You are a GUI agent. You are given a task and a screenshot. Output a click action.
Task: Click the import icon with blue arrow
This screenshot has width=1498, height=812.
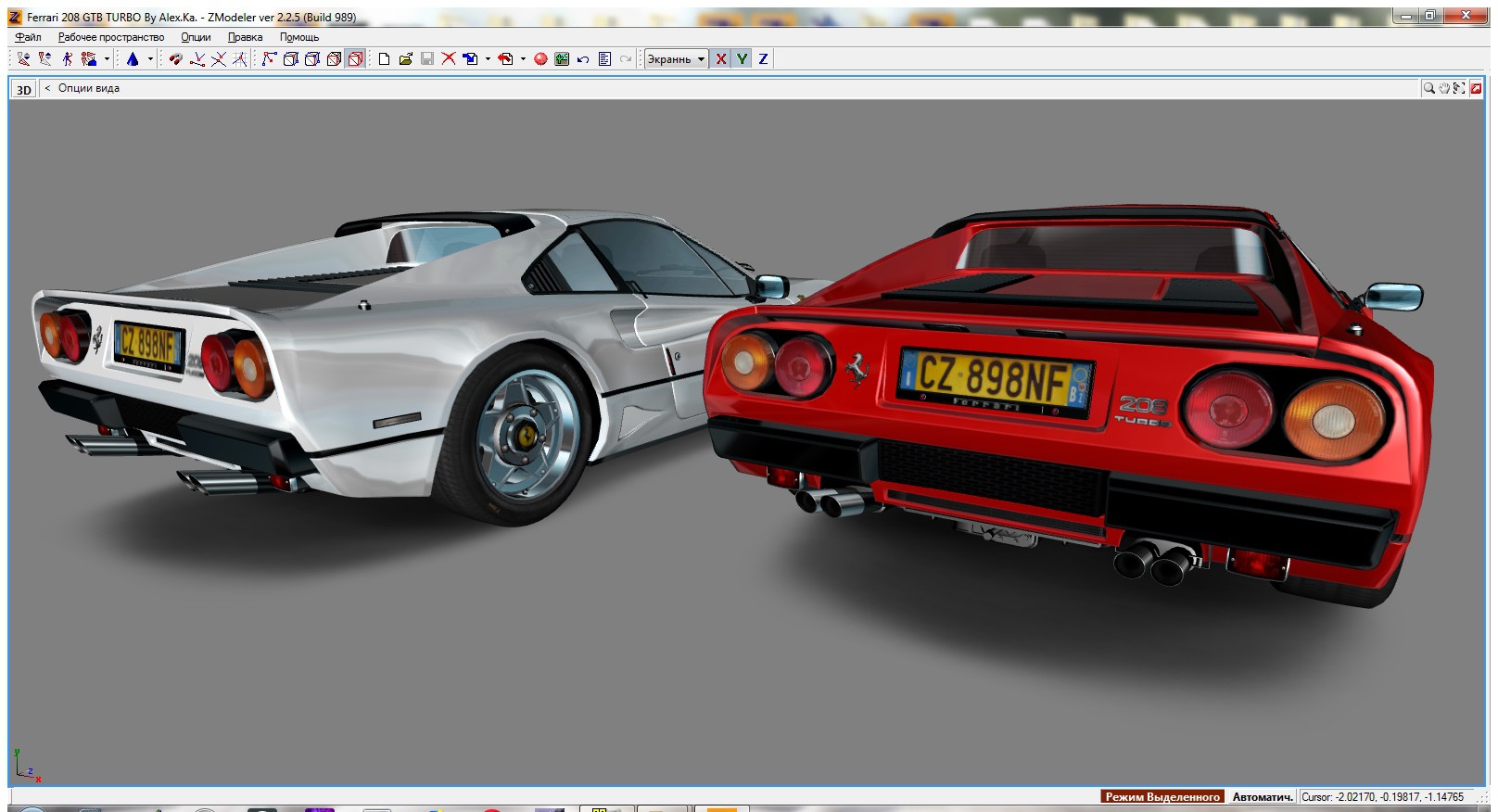point(471,58)
